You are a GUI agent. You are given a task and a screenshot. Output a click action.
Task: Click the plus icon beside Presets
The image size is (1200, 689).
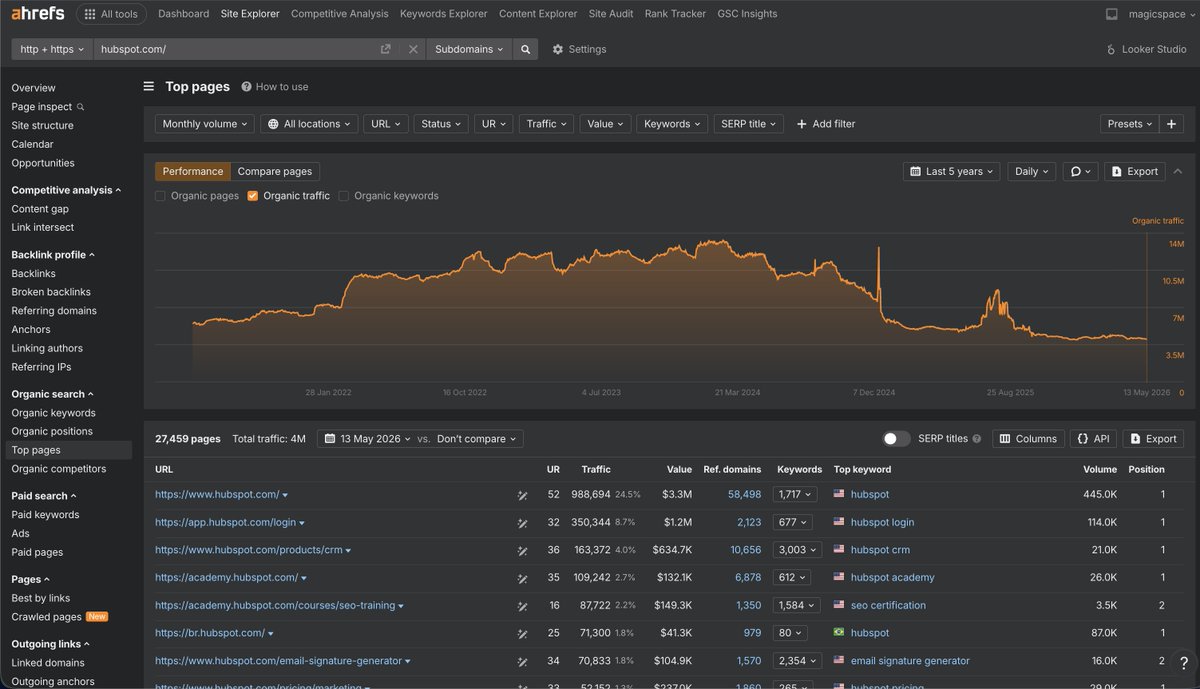point(1172,124)
